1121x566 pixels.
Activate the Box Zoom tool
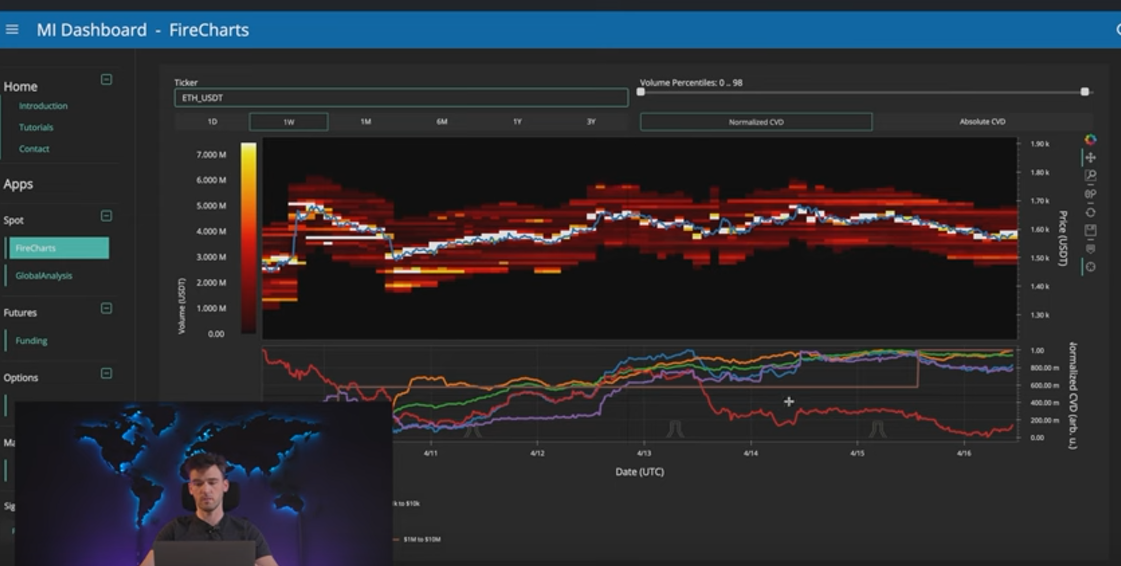1090,176
